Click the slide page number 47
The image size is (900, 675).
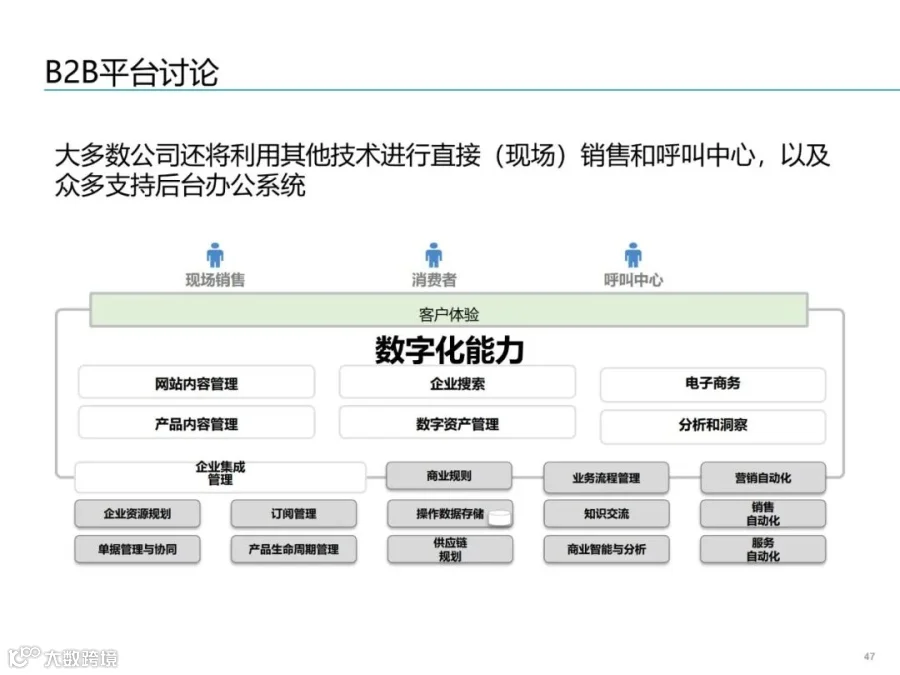pos(869,656)
